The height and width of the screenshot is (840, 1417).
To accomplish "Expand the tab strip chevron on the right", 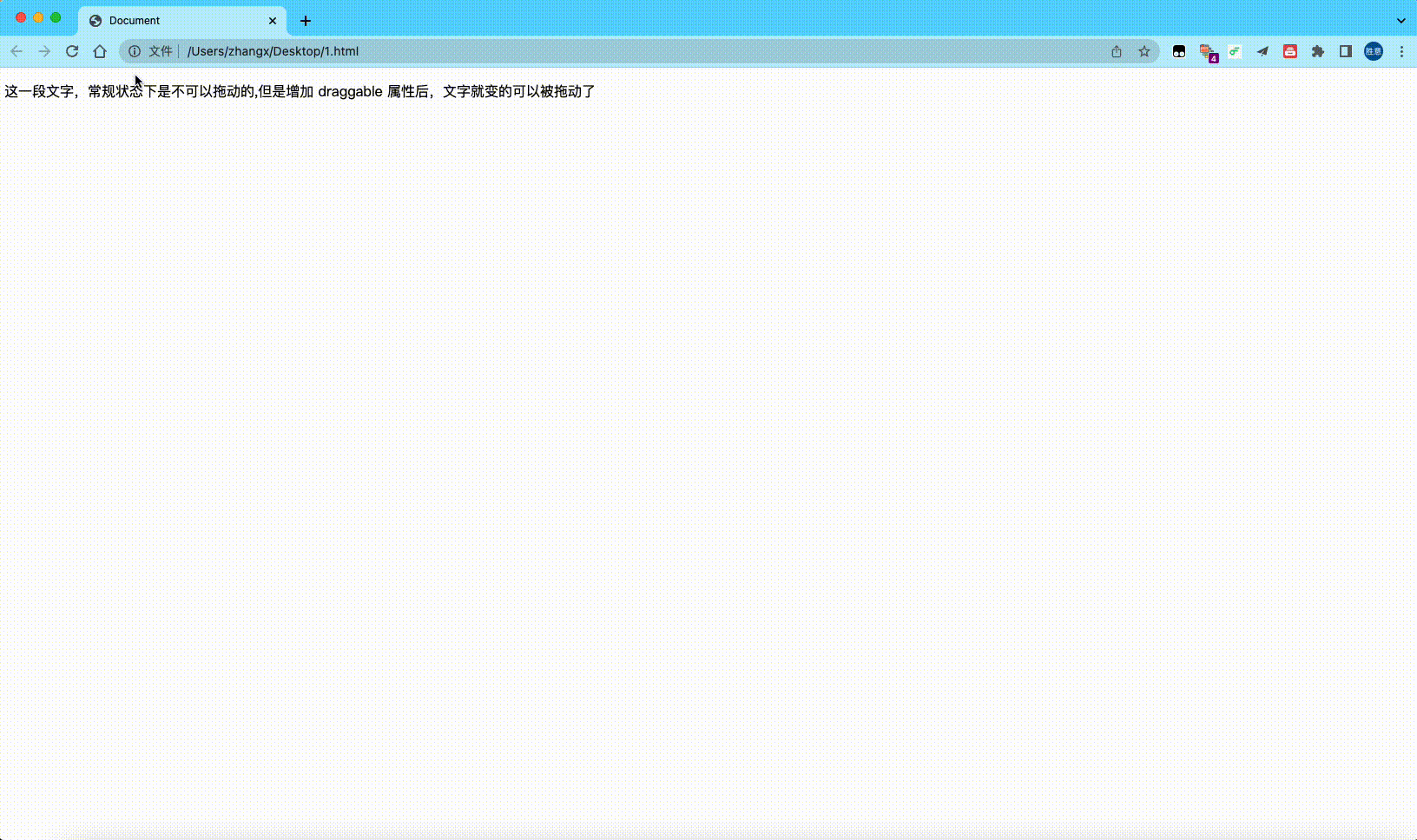I will (1401, 19).
